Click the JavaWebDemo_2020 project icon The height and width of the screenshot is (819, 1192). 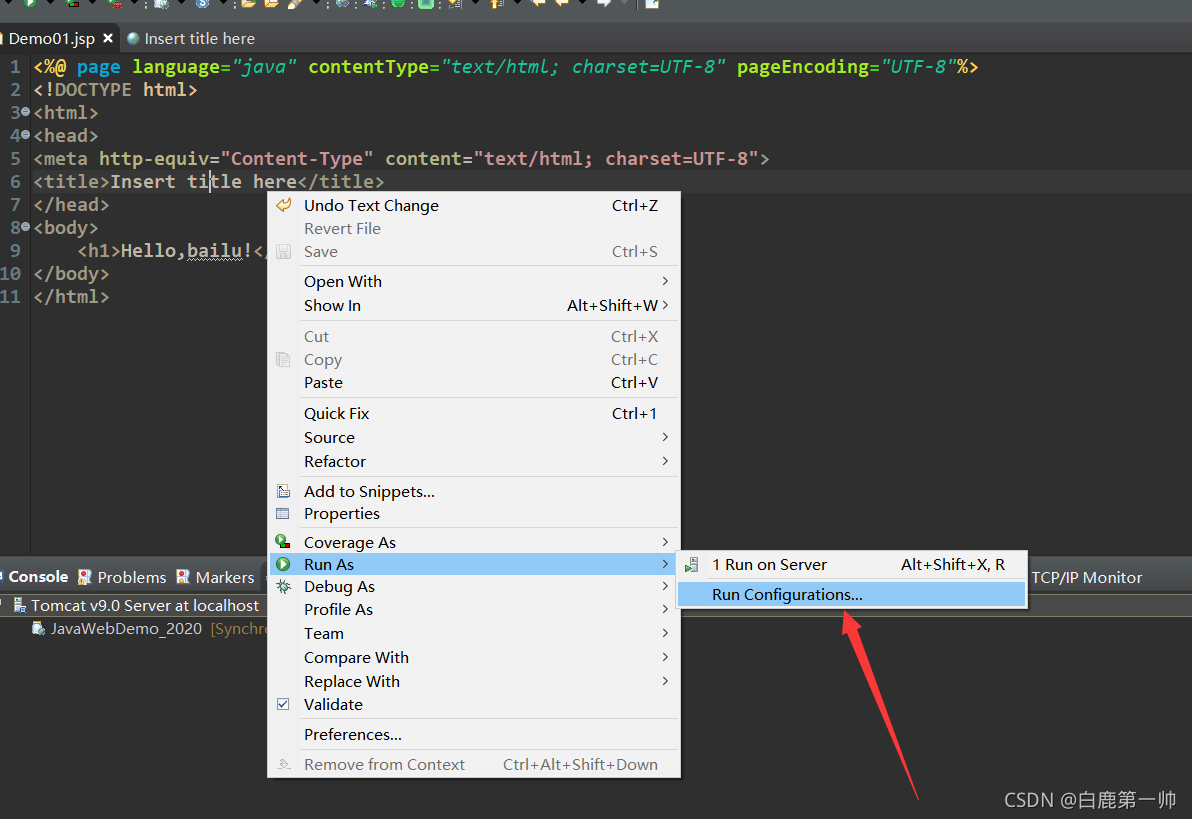[x=38, y=629]
